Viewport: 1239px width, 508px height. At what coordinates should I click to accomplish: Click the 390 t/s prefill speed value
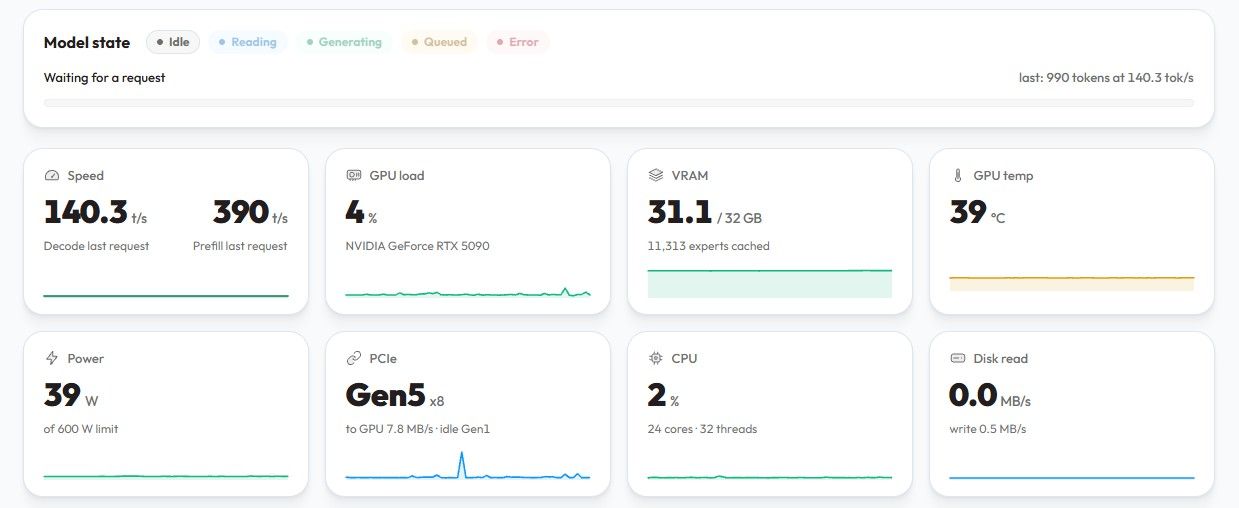[x=250, y=213]
